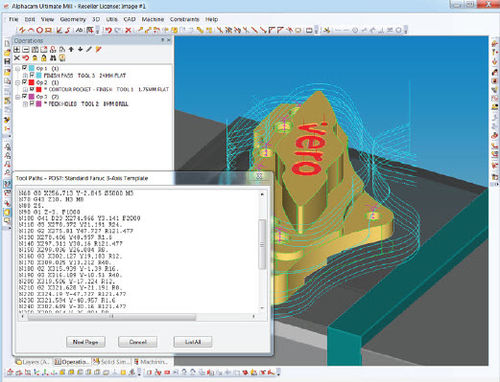
Task: Toggle the Op 1 visibility checkbox
Action: (25, 68)
